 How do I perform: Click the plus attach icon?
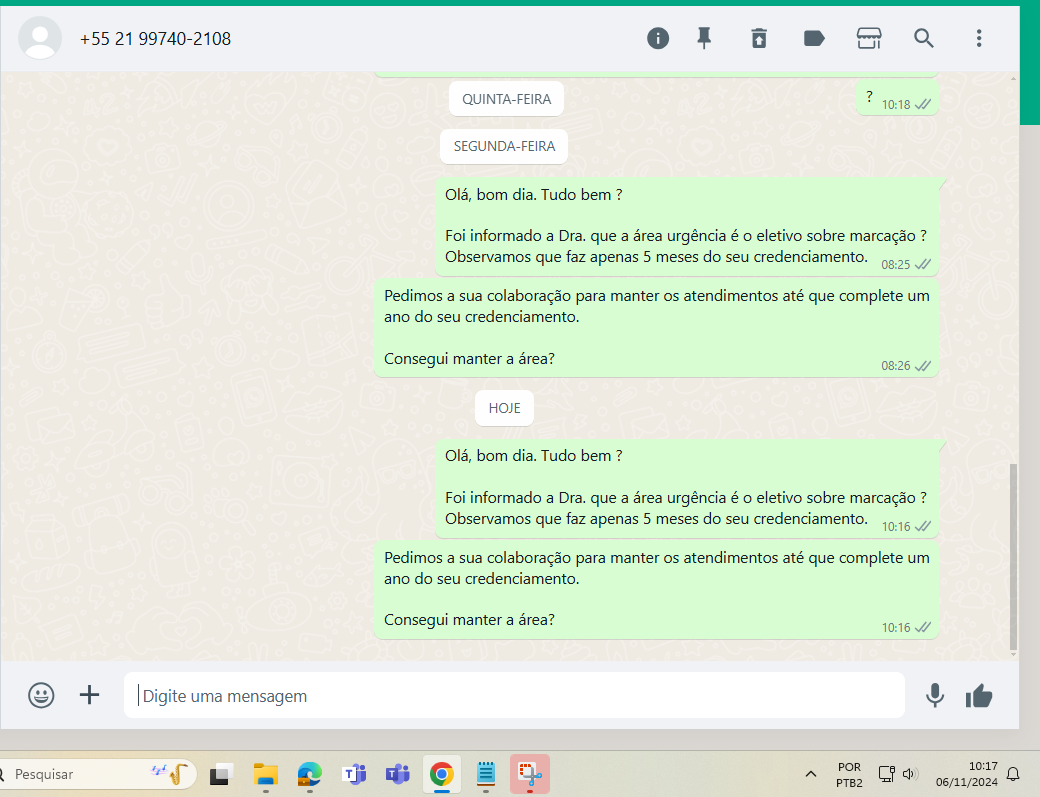(x=90, y=695)
